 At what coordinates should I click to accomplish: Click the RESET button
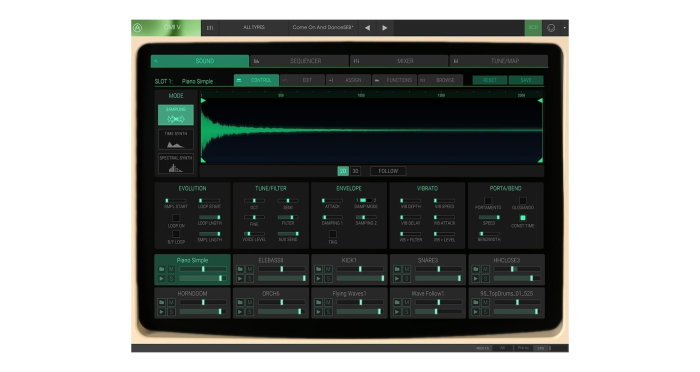click(490, 80)
